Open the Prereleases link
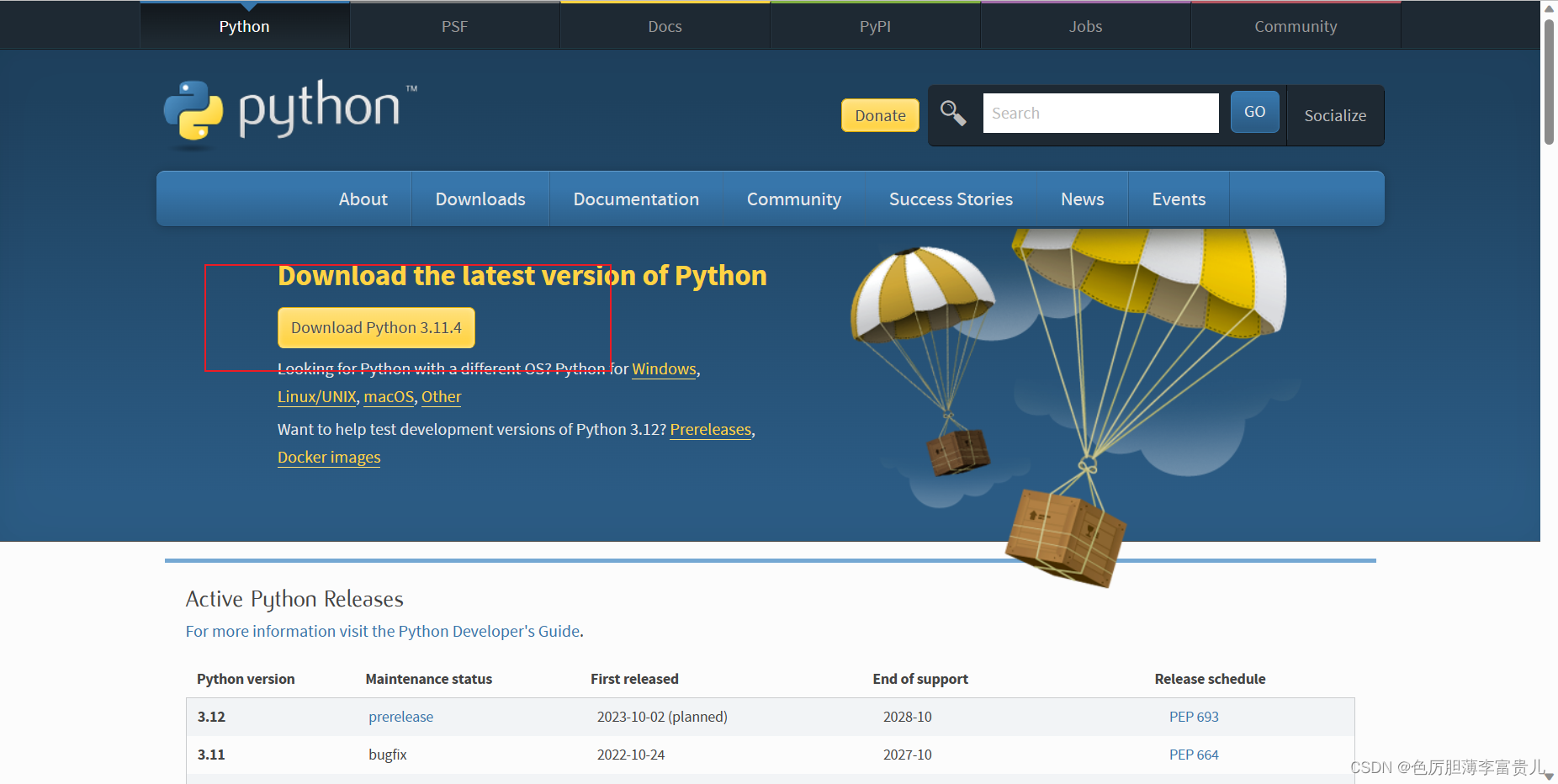Viewport: 1558px width, 784px height. click(710, 429)
